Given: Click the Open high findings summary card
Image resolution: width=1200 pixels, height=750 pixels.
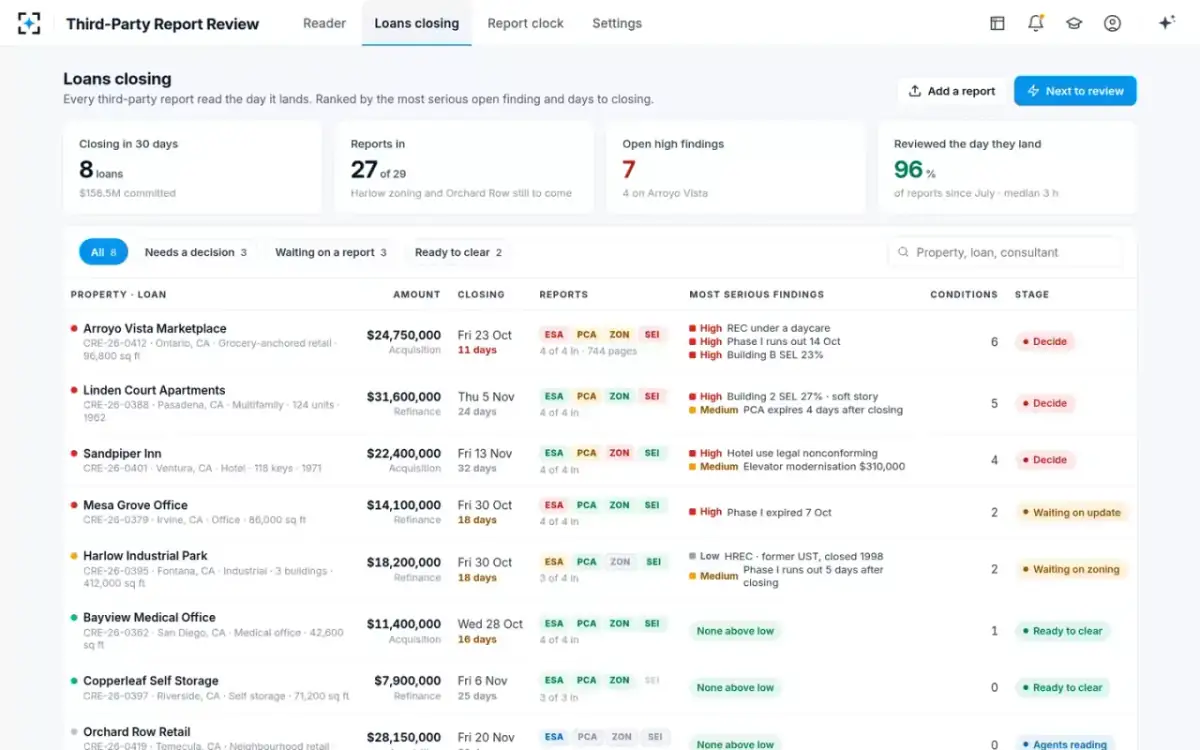Looking at the screenshot, I should coord(736,168).
